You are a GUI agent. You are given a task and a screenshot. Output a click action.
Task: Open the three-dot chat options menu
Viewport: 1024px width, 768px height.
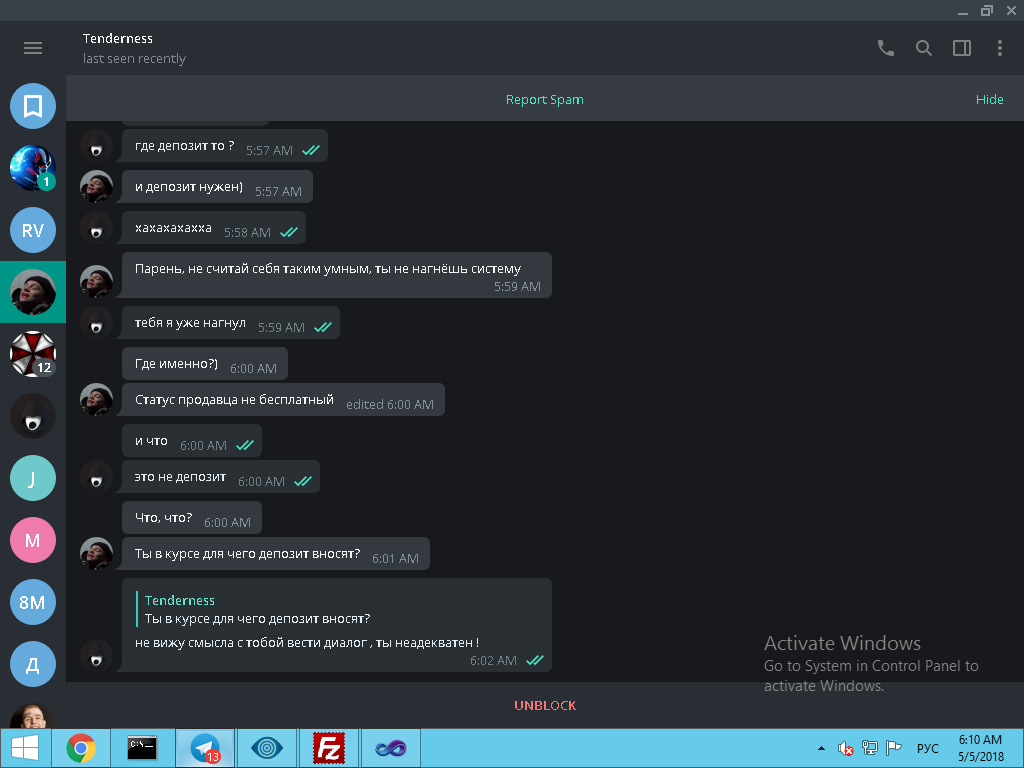coord(999,48)
